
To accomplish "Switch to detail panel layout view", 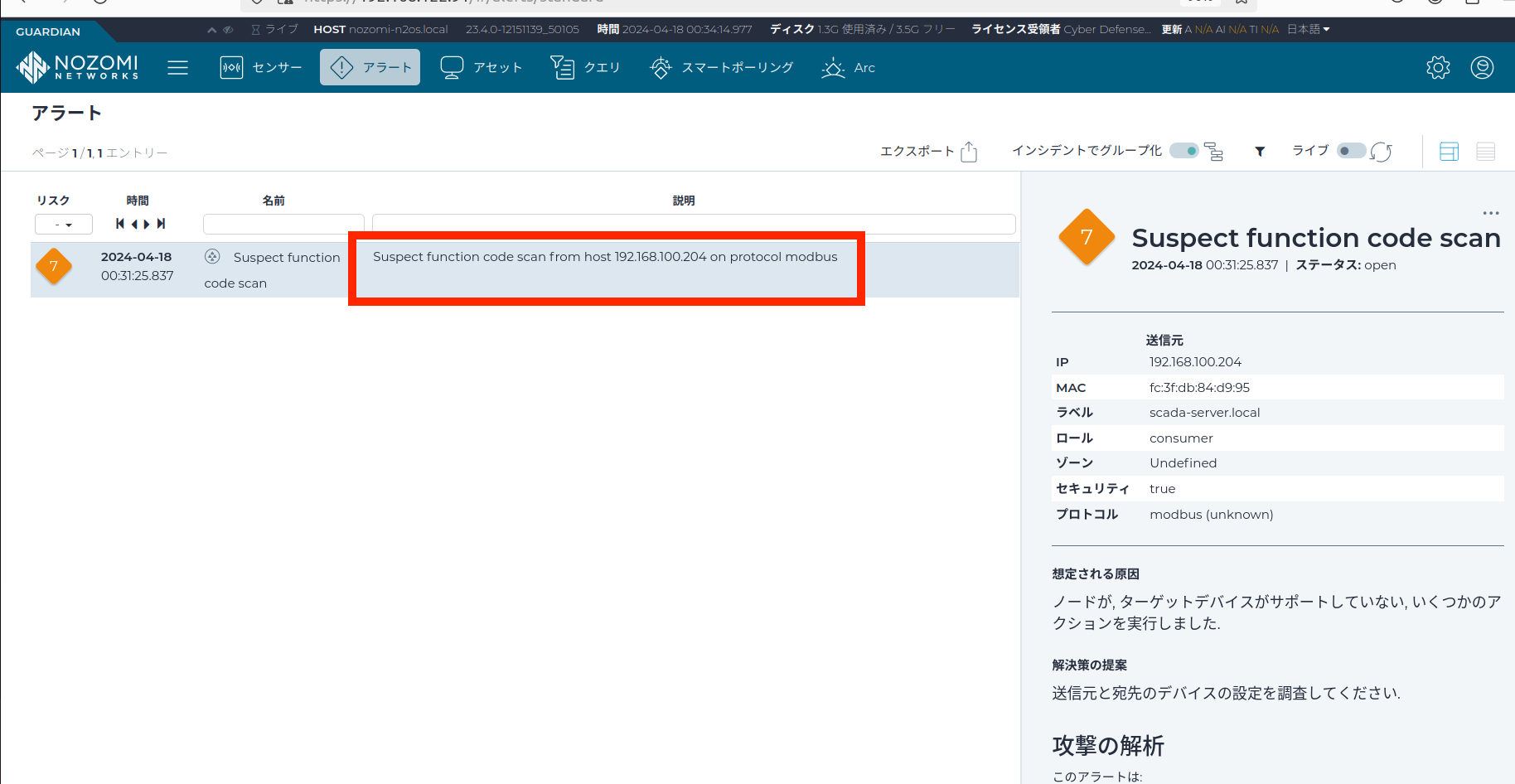I will click(x=1449, y=152).
